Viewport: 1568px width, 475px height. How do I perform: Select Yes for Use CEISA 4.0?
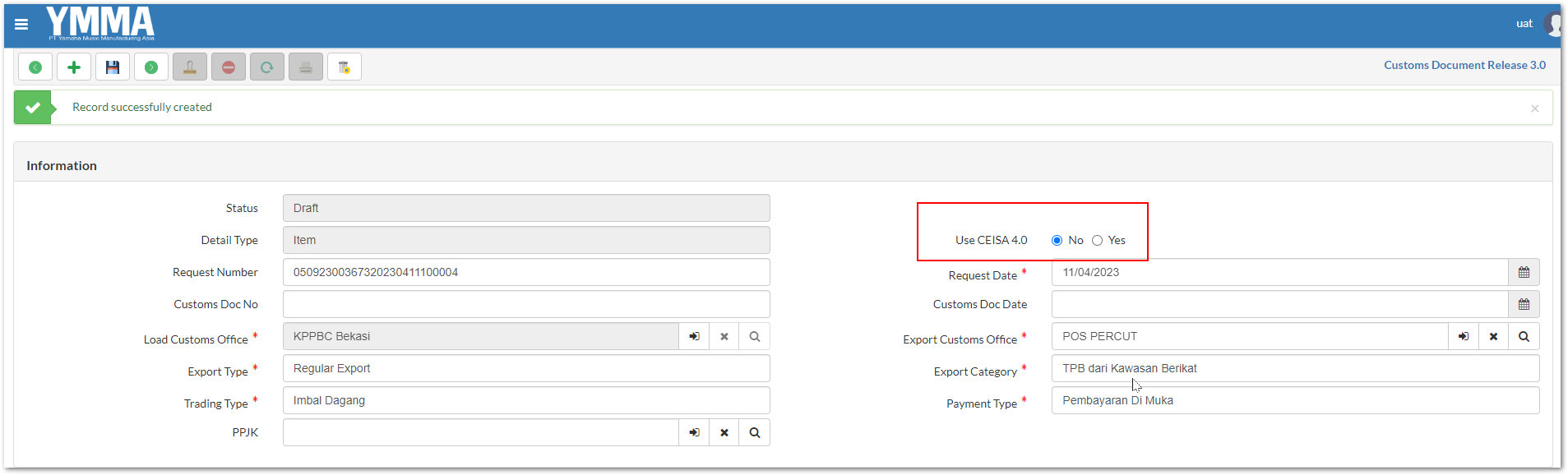(1097, 241)
